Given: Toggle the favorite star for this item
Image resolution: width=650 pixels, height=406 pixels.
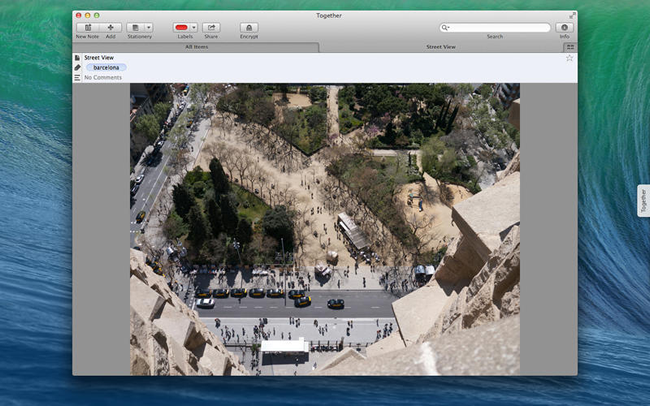Looking at the screenshot, I should click(569, 58).
